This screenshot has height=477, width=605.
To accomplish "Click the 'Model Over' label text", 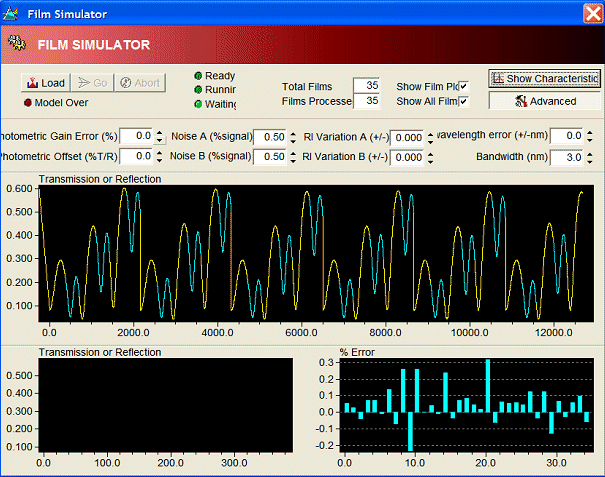I will 61,103.
